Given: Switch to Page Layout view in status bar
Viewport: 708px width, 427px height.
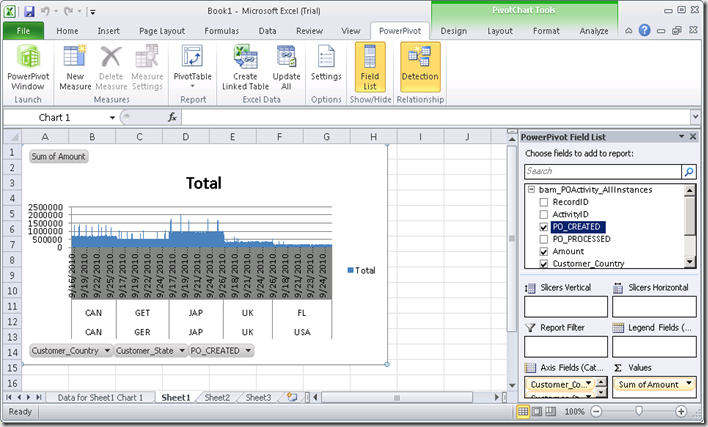Looking at the screenshot, I should tap(537, 412).
